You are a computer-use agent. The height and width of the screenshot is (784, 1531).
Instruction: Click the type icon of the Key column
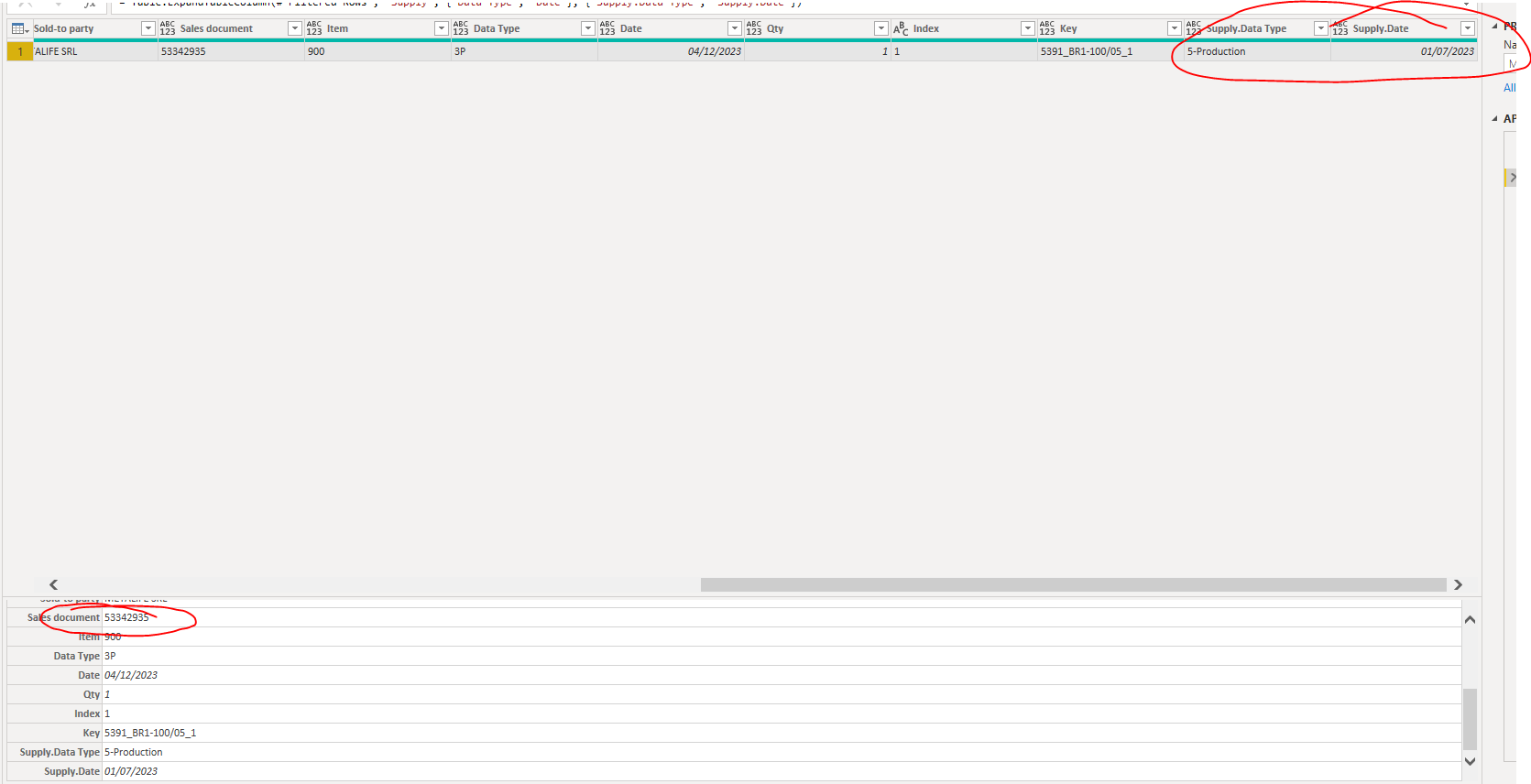tap(1047, 28)
